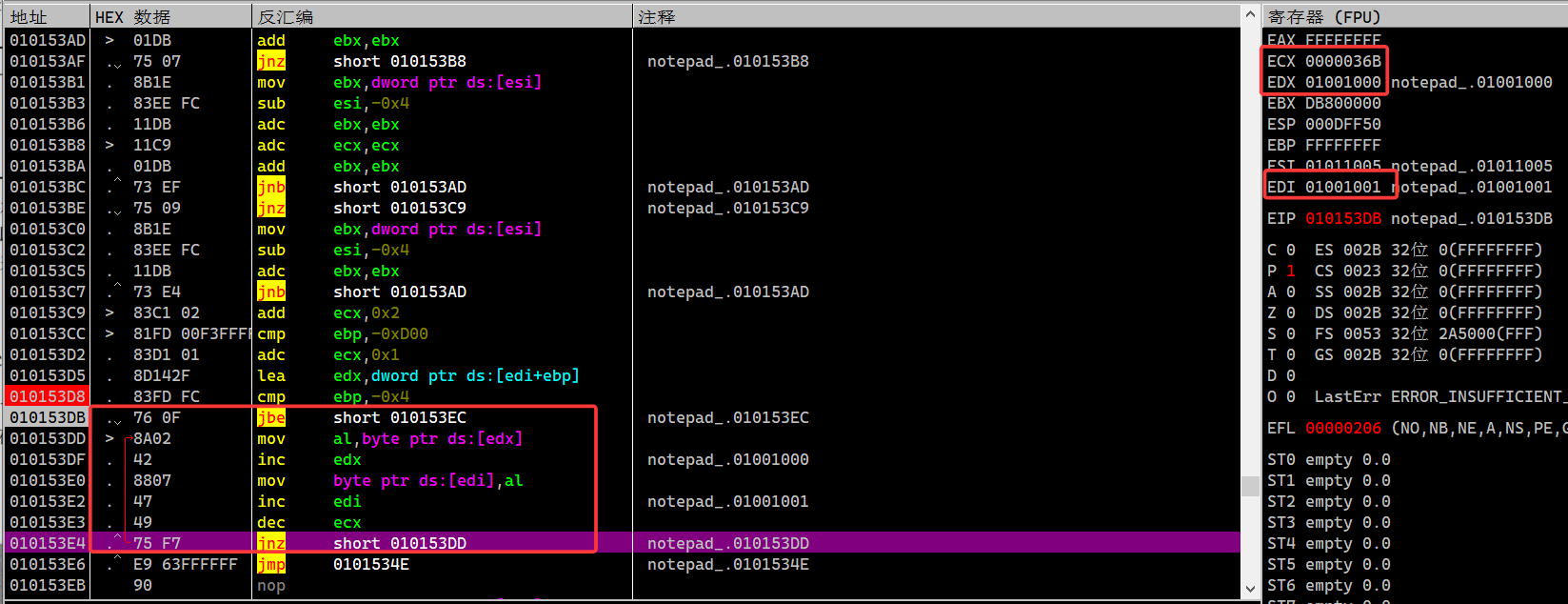The image size is (1568, 604).
Task: Click the red EIP value 010153DB
Action: (x=1342, y=218)
